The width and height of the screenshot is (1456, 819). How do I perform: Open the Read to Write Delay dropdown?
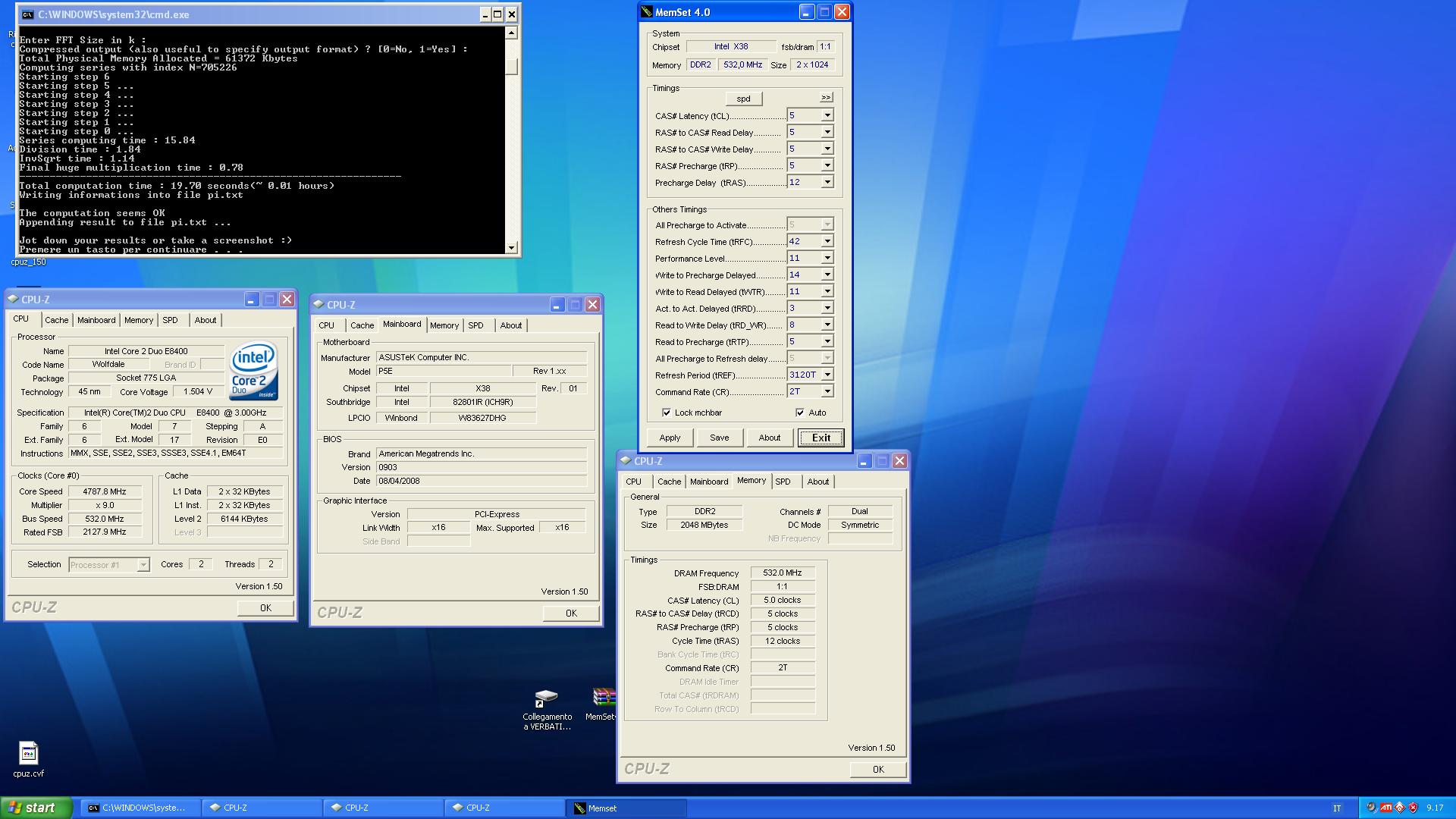click(827, 325)
